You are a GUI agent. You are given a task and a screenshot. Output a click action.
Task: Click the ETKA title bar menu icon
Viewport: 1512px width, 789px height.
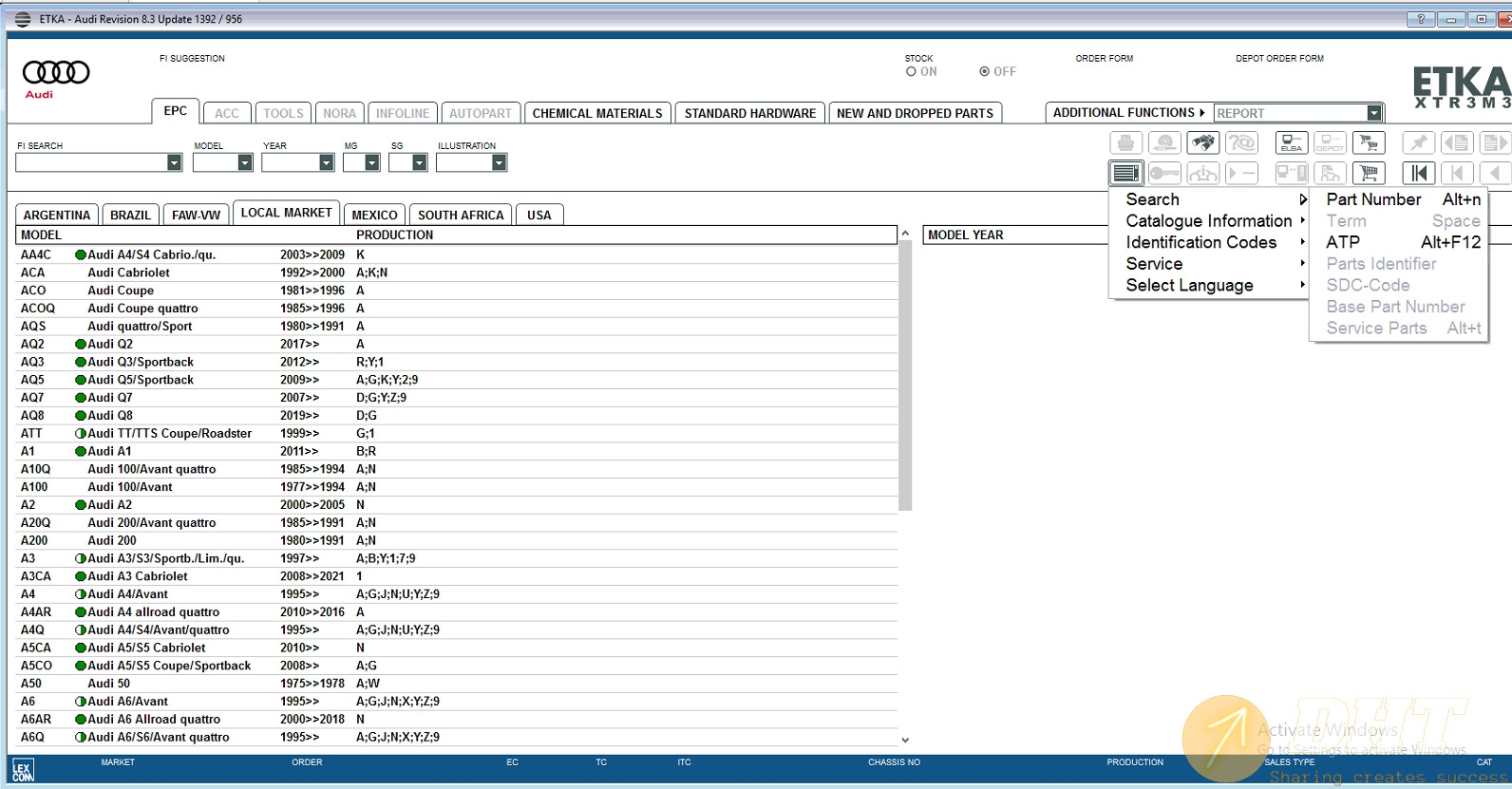[22, 19]
